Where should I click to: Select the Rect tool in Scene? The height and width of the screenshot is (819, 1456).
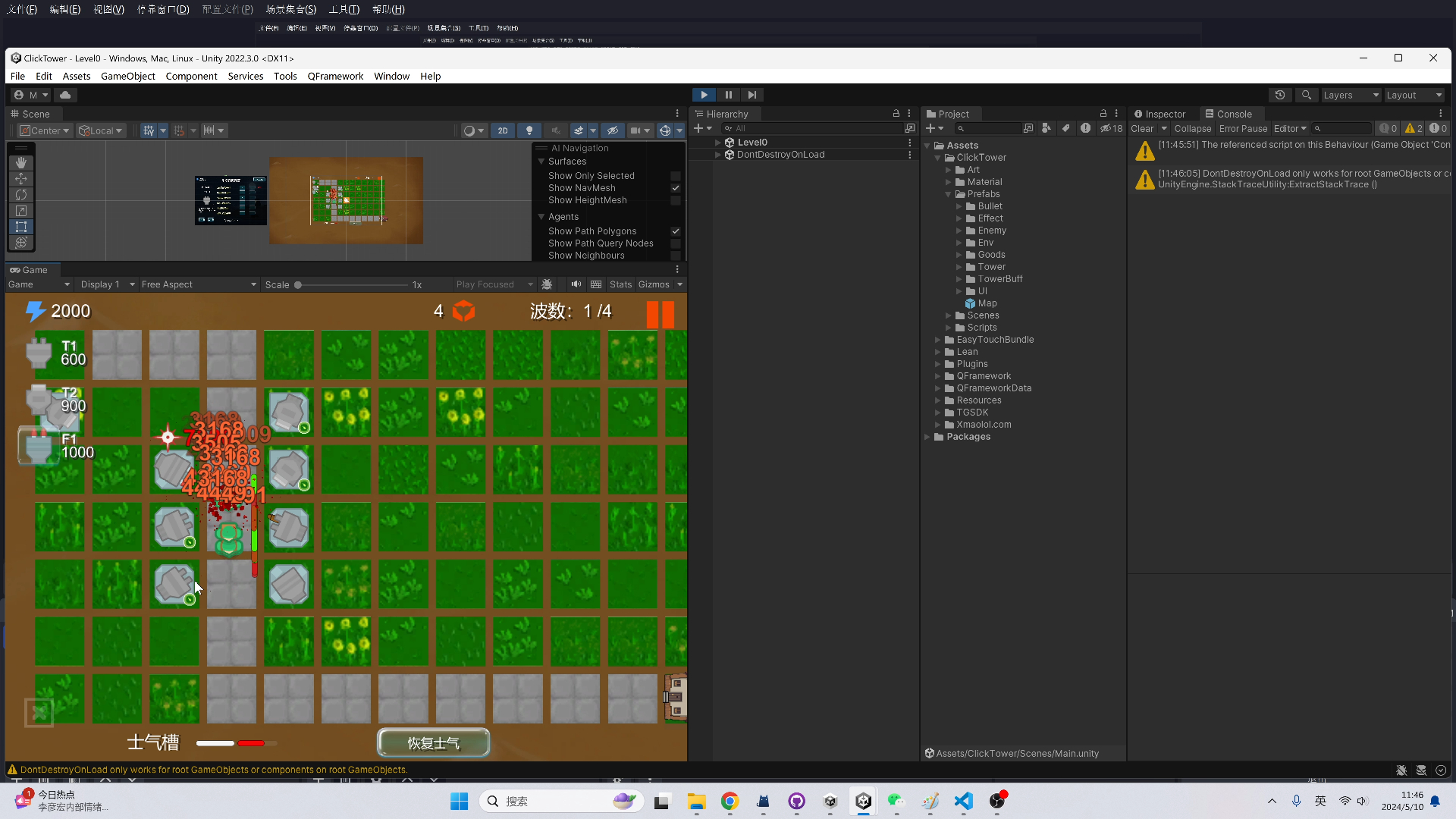click(x=21, y=227)
